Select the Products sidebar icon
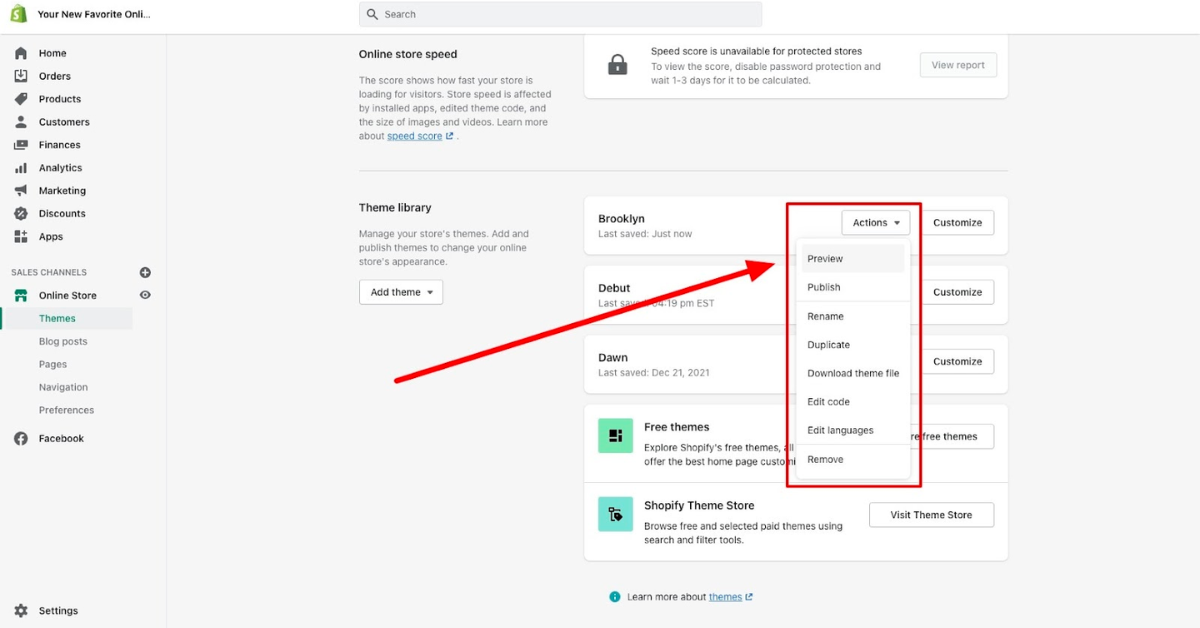 coord(22,98)
